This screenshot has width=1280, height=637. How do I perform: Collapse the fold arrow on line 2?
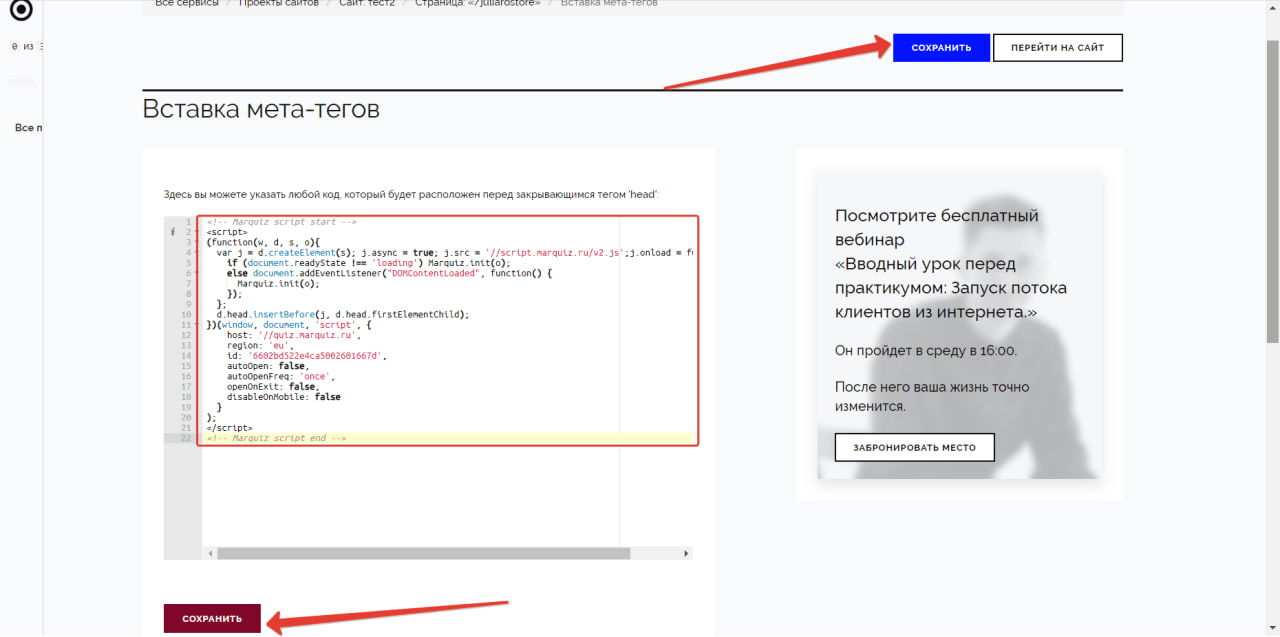click(x=198, y=231)
